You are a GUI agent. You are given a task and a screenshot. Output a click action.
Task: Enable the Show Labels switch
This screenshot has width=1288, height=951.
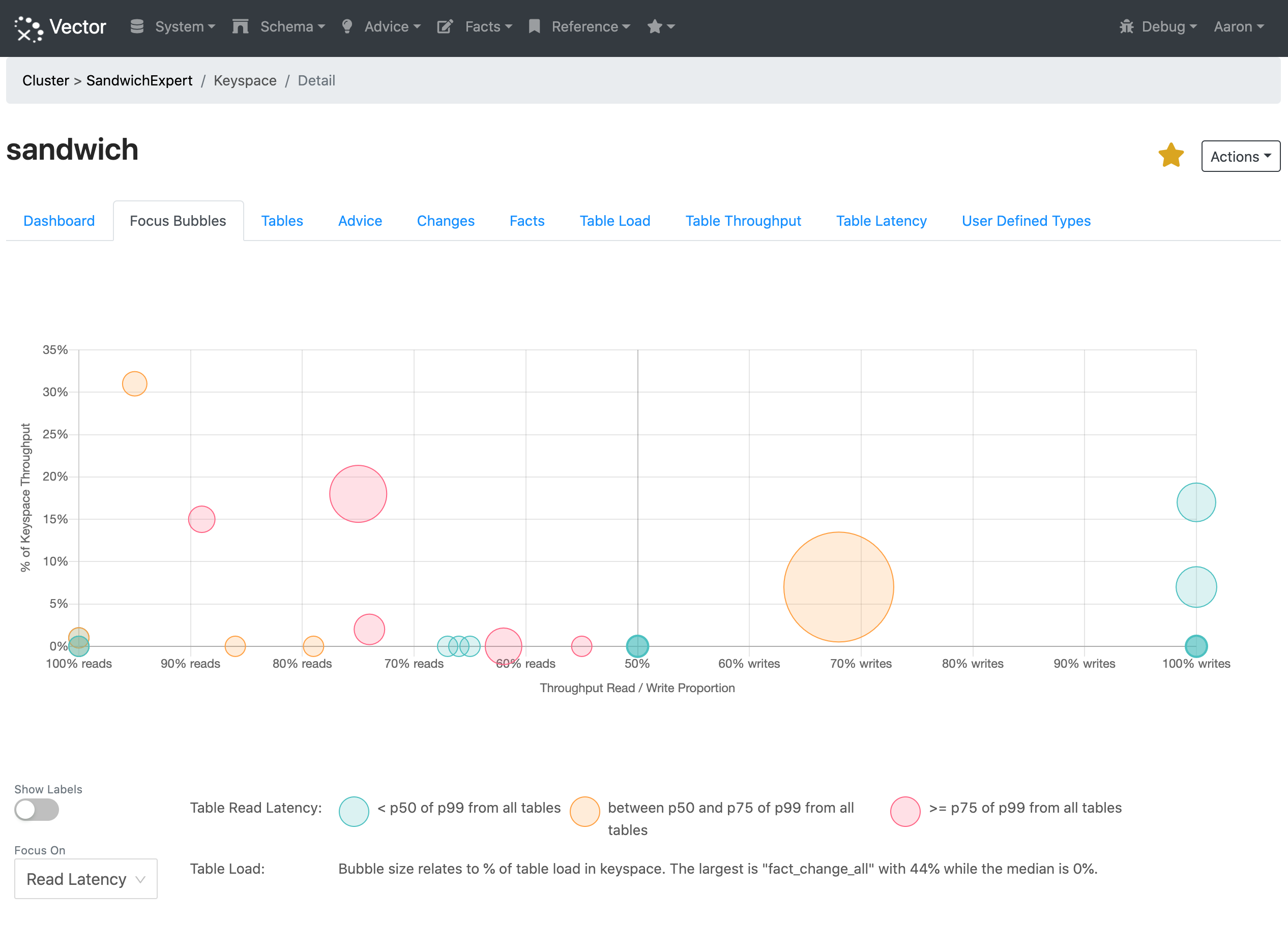(x=36, y=810)
